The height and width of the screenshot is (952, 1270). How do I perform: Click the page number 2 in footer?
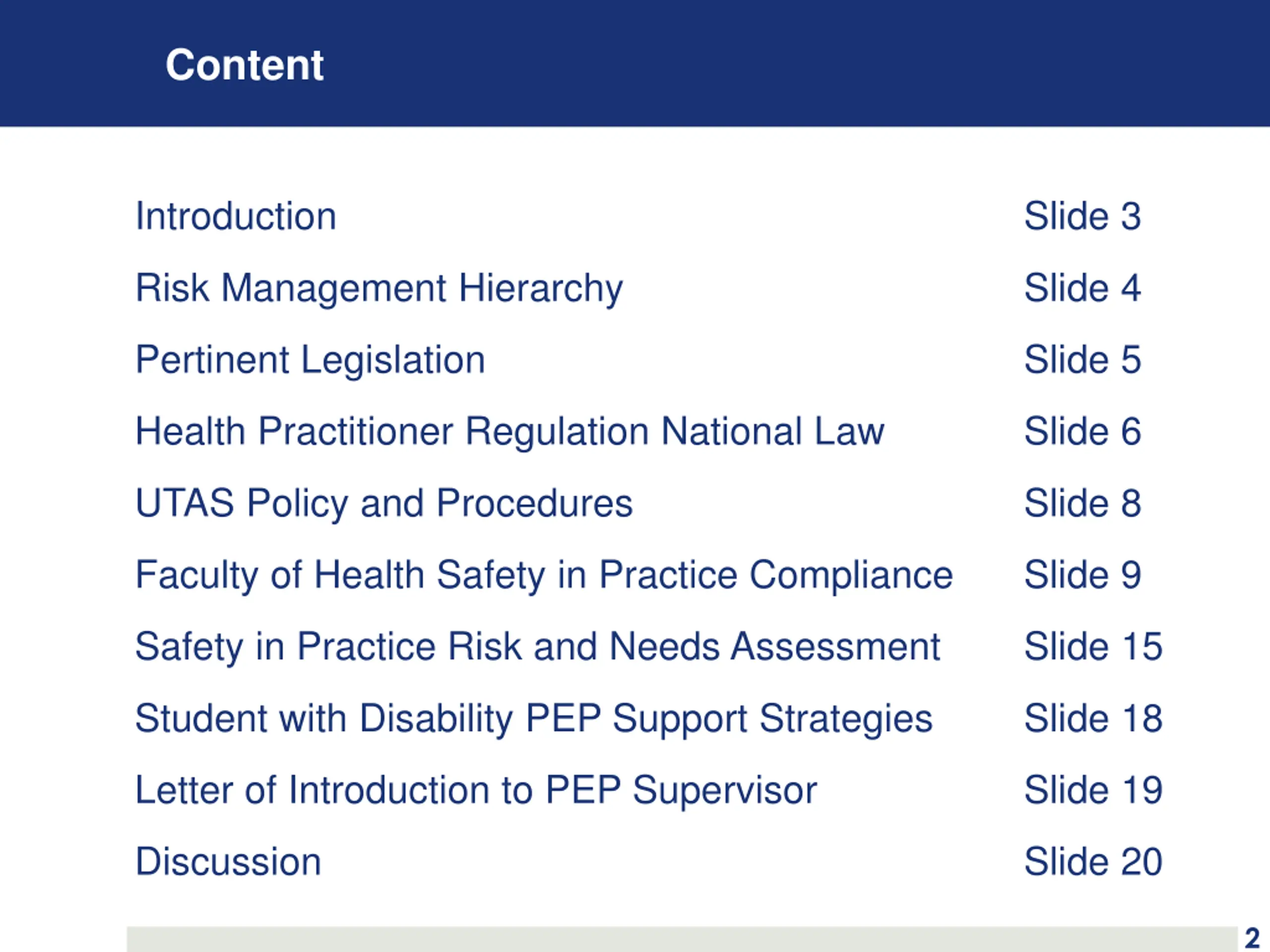tap(1252, 939)
